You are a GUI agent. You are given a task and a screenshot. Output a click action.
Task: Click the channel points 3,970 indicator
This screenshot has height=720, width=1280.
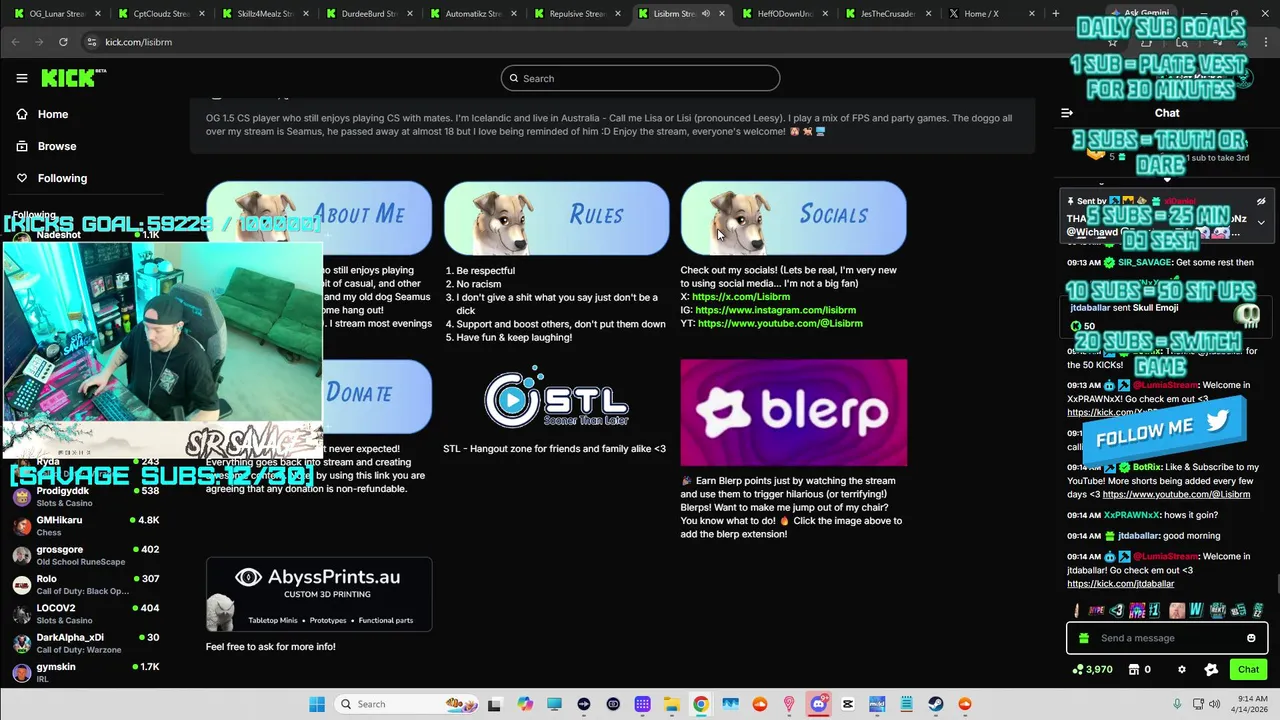pos(1092,670)
